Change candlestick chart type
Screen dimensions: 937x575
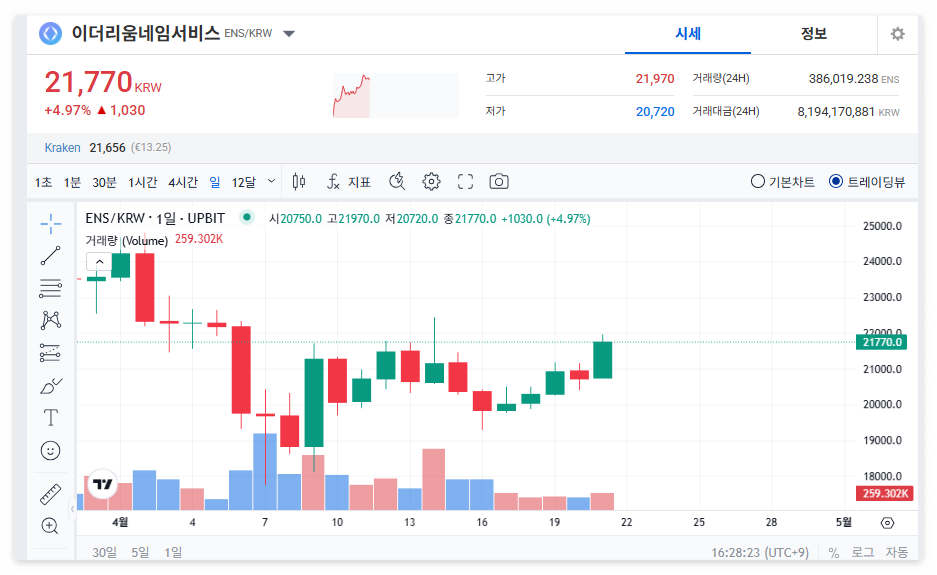pos(299,182)
